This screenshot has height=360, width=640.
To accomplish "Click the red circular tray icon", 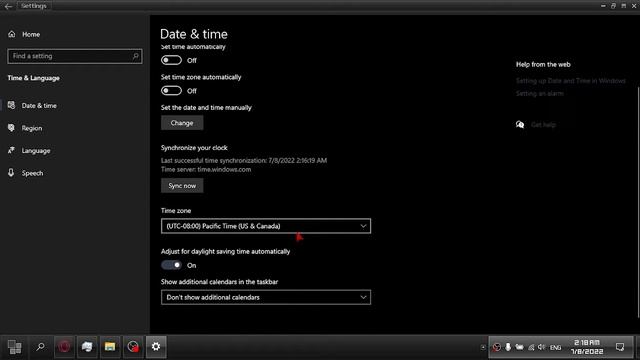I will 496,347.
